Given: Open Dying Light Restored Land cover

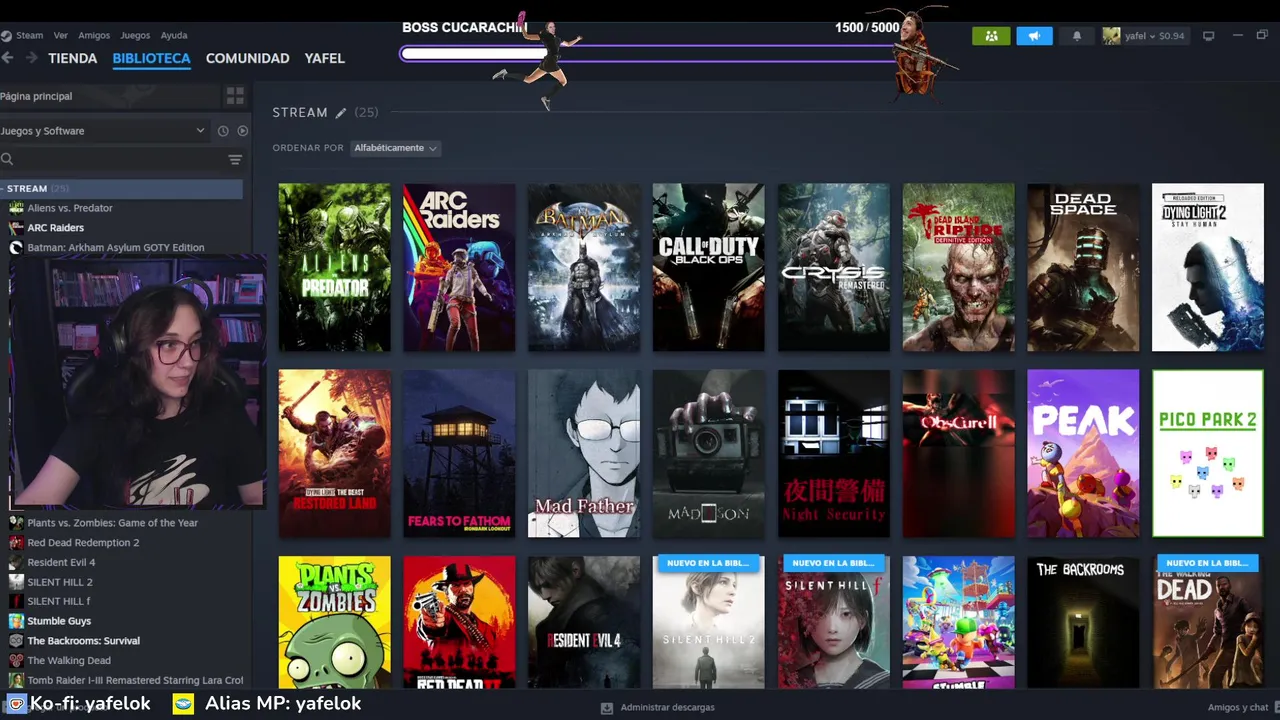Looking at the screenshot, I should (335, 454).
